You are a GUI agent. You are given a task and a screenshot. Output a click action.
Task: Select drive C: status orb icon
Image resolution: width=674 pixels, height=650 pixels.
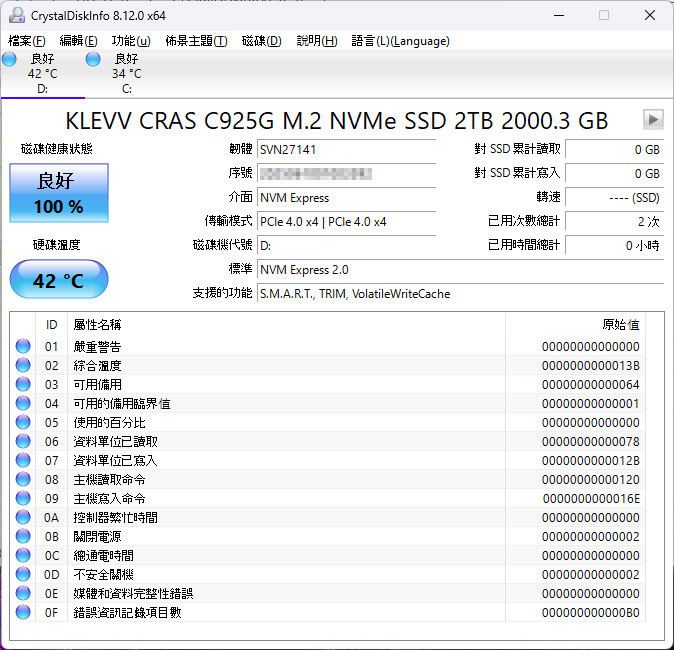click(x=93, y=61)
